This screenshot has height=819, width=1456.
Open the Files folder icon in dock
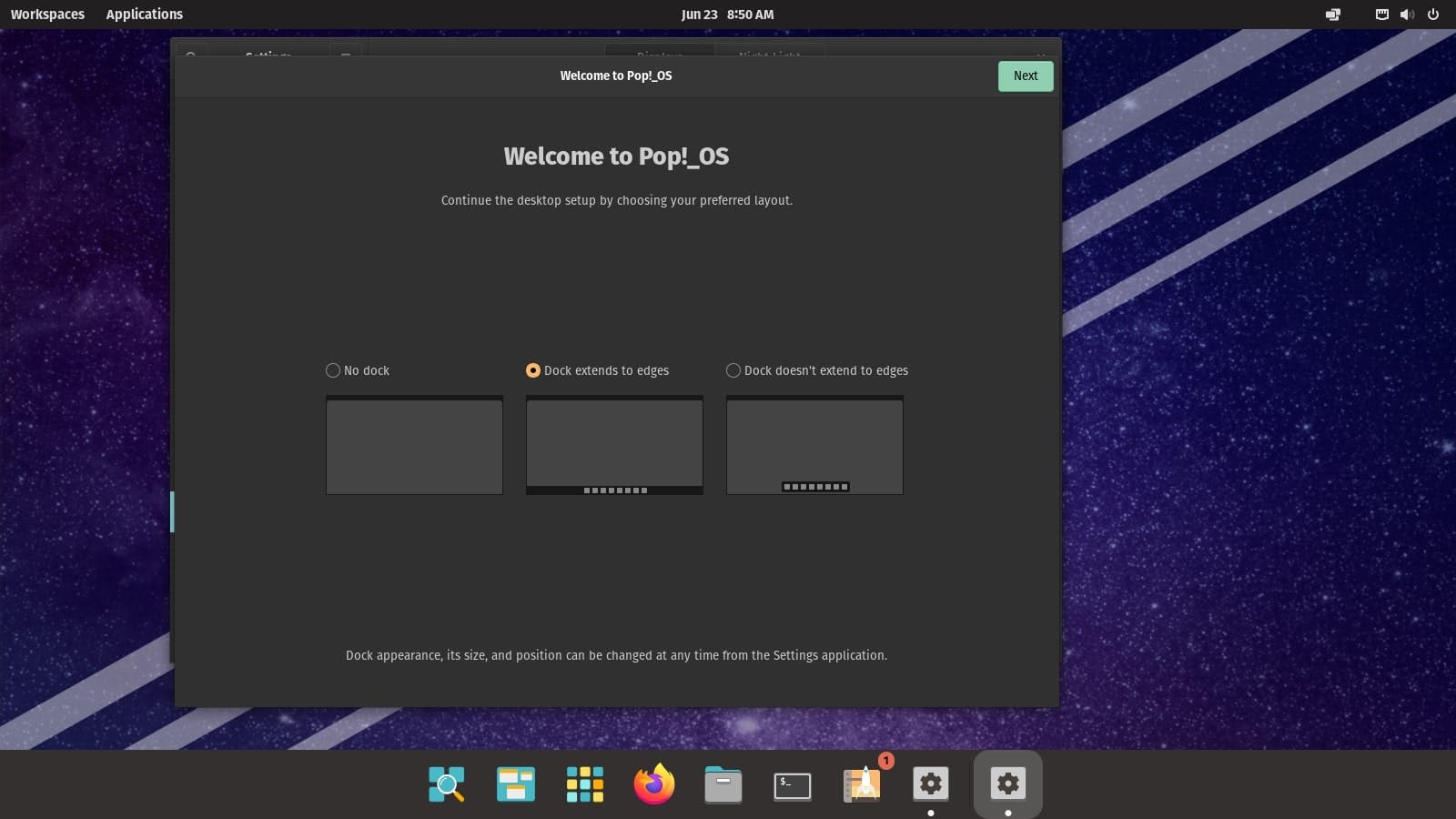723,784
